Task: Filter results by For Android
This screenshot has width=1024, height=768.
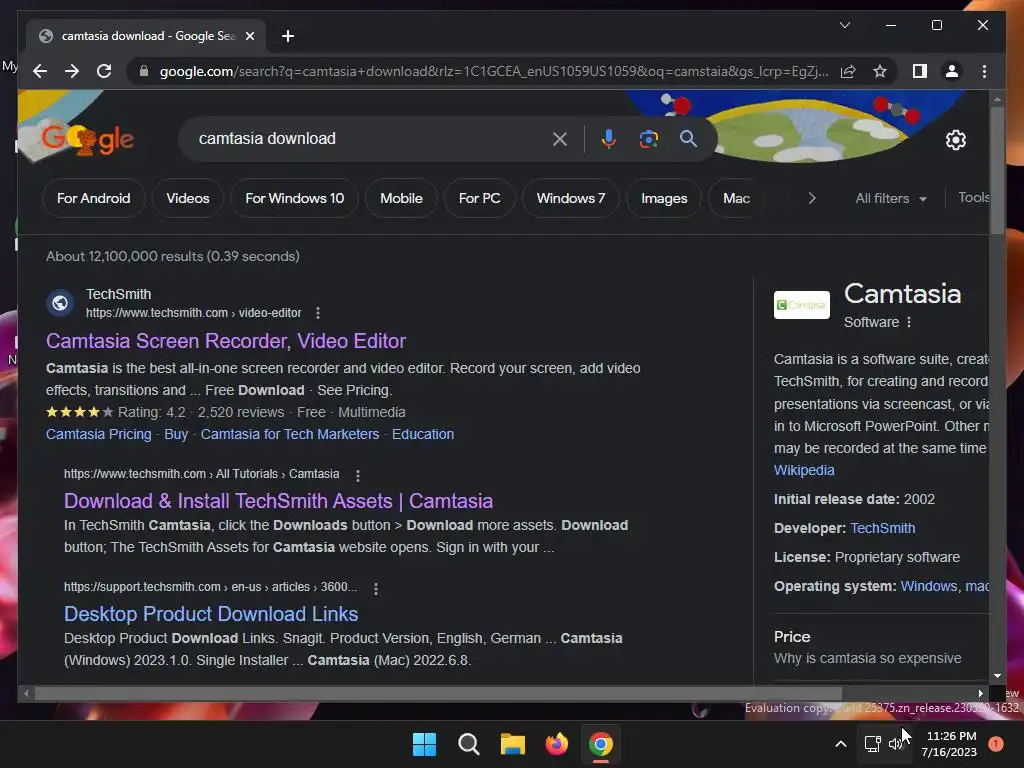Action: [x=93, y=198]
